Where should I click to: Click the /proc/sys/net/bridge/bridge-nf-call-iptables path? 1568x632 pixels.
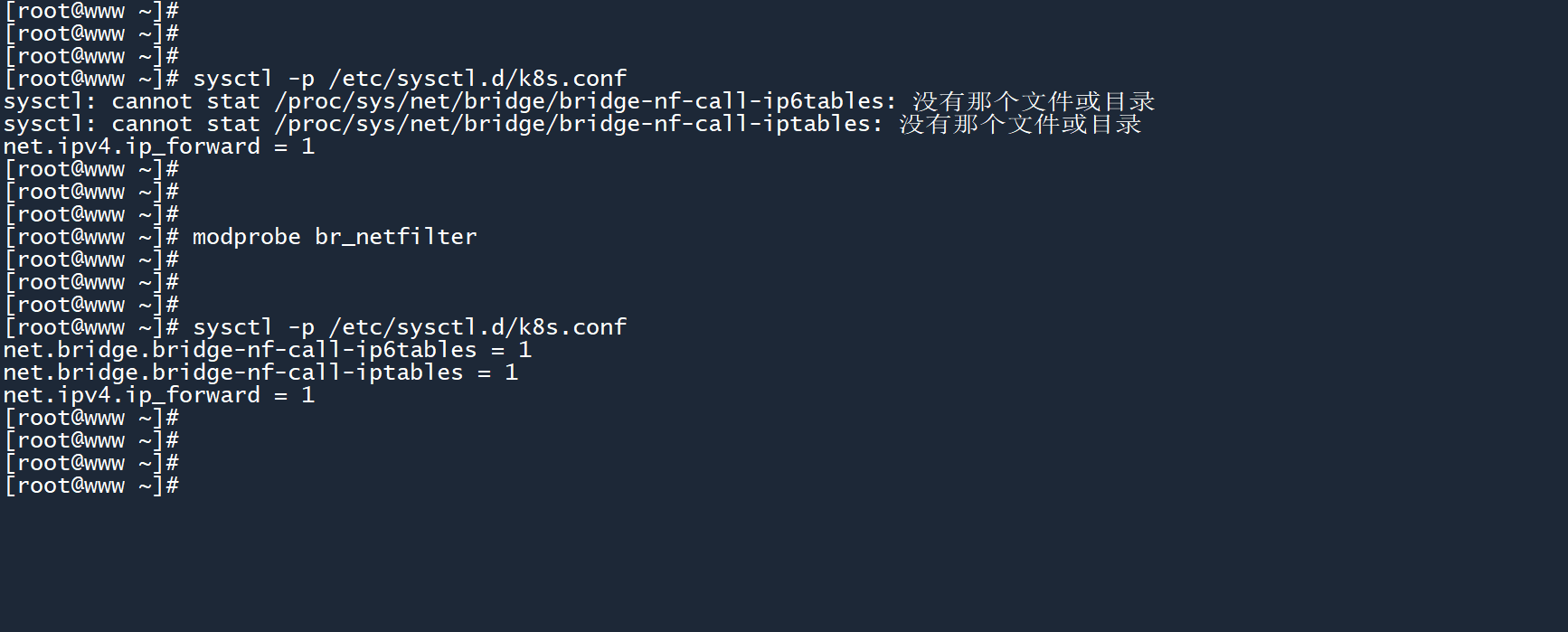579,124
